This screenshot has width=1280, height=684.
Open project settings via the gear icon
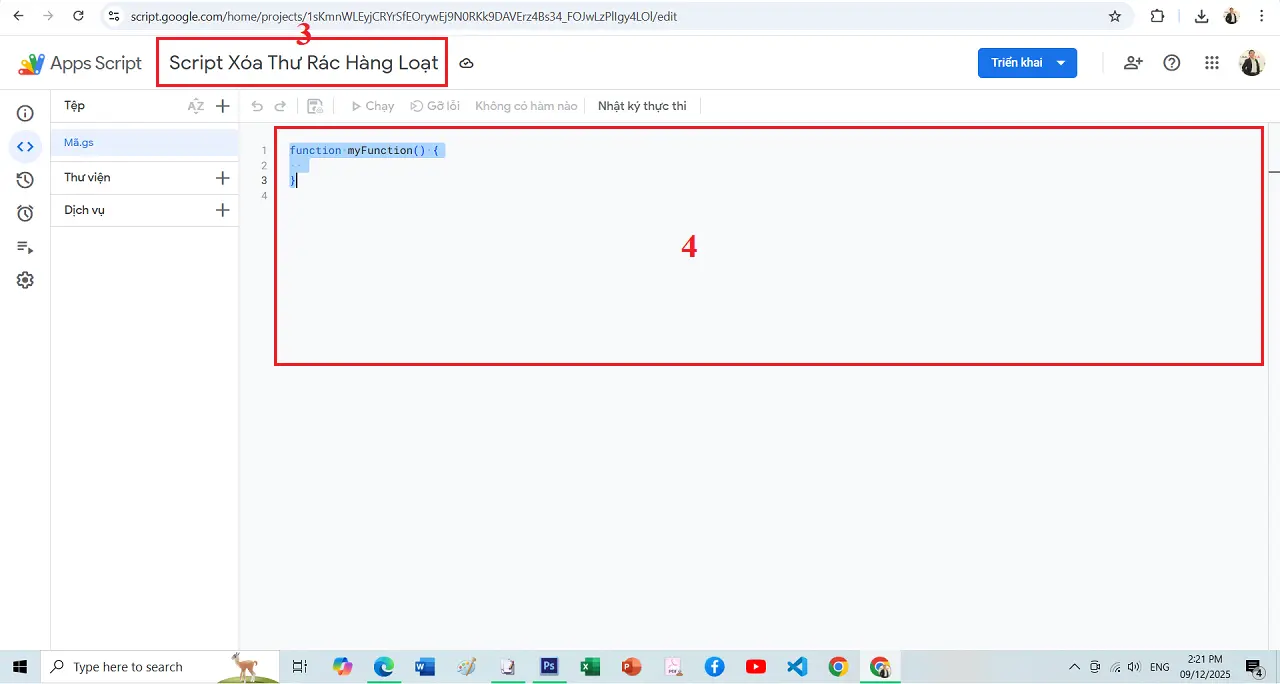click(x=25, y=280)
